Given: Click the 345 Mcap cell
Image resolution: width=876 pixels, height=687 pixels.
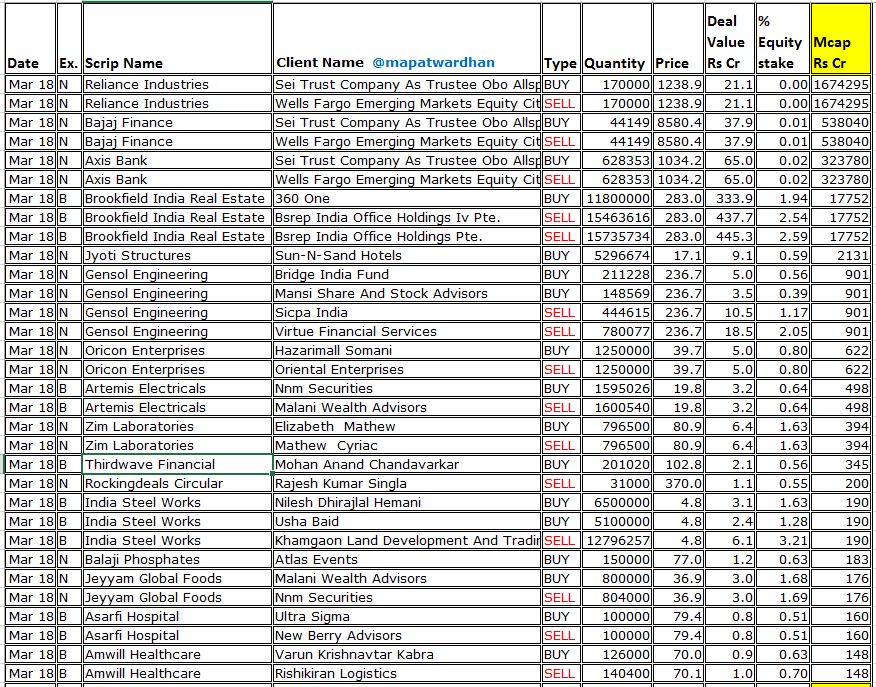Looking at the screenshot, I should point(840,465).
